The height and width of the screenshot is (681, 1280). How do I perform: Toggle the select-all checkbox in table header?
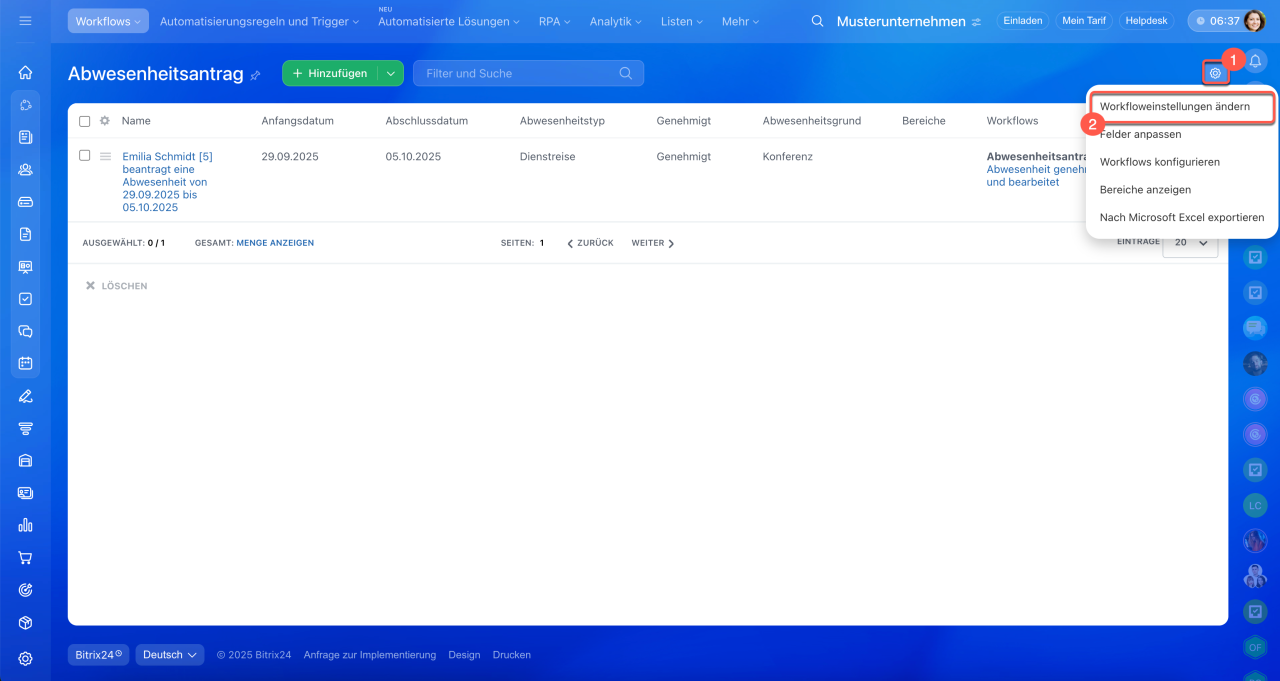[85, 121]
